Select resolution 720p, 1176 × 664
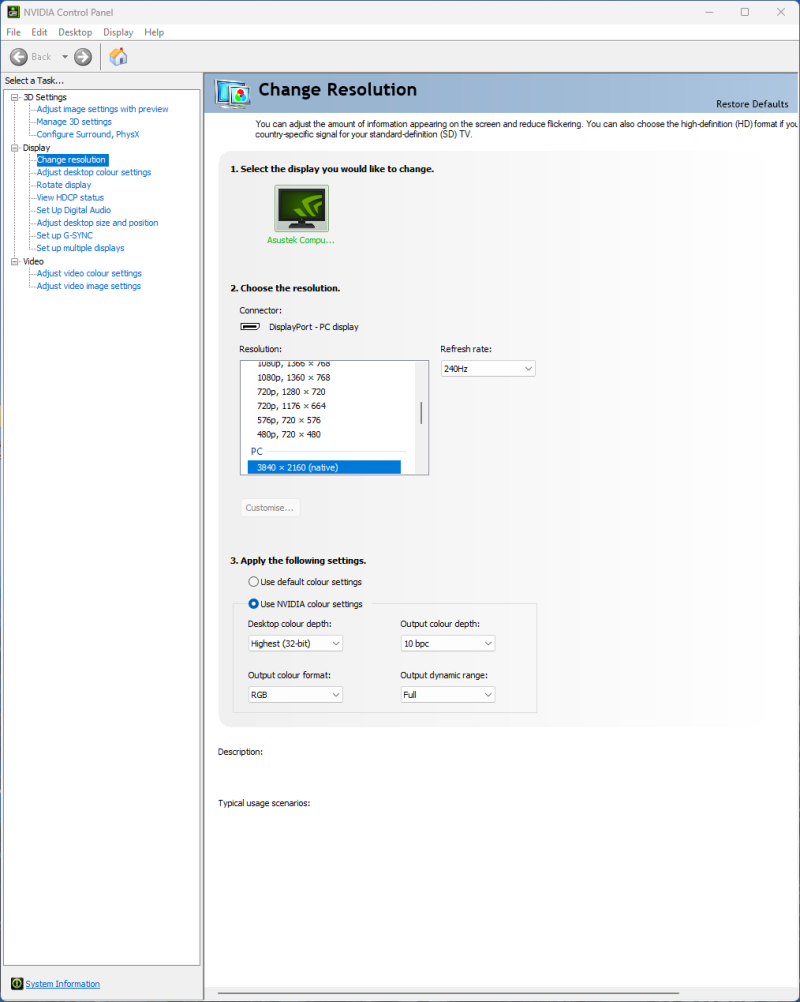 point(291,406)
